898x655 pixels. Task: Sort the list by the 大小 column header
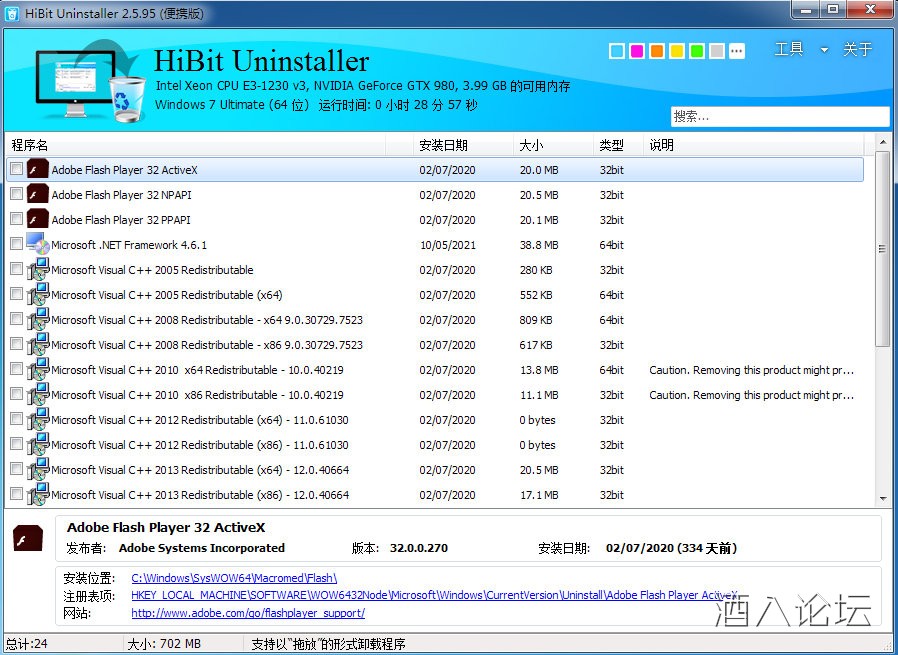[x=531, y=145]
